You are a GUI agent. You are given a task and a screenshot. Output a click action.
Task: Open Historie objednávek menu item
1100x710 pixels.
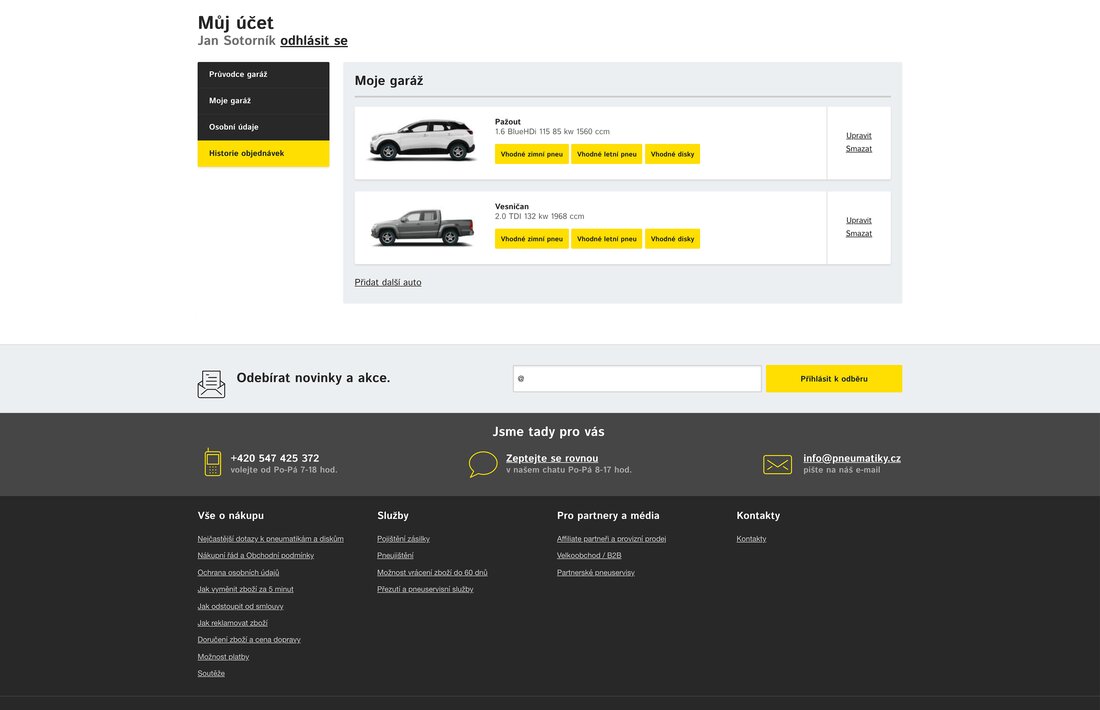coord(263,154)
